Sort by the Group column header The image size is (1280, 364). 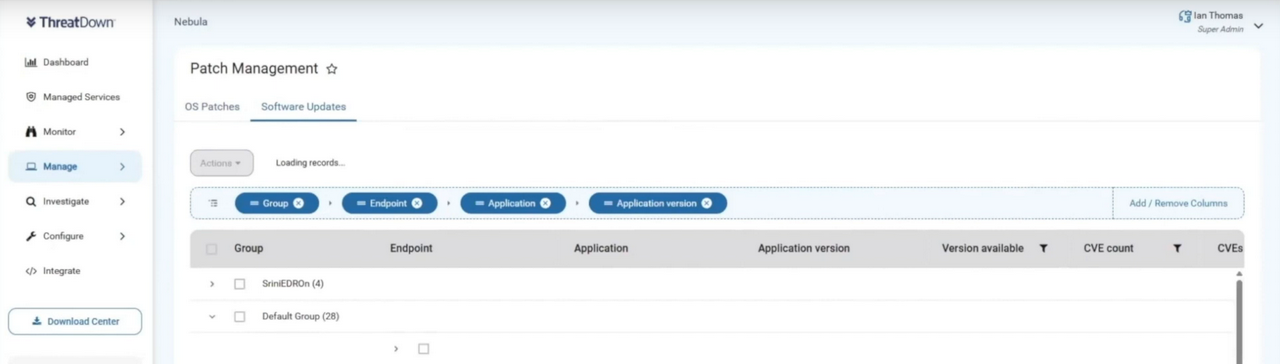coord(249,248)
